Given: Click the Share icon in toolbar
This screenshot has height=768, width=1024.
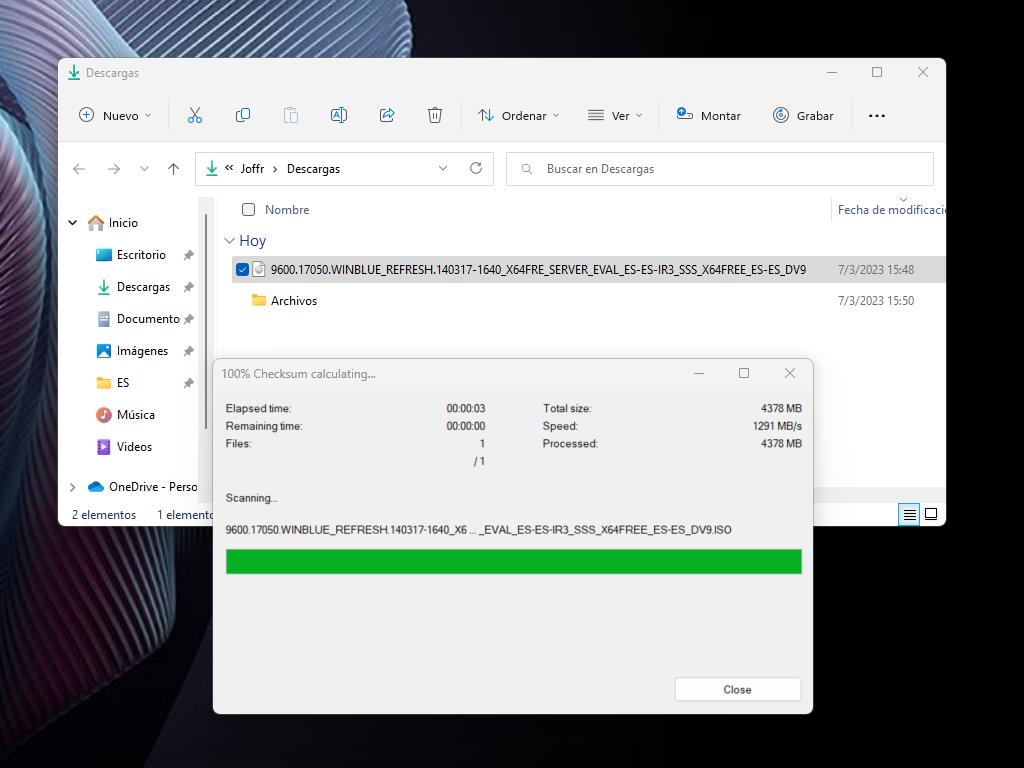Looking at the screenshot, I should point(387,116).
